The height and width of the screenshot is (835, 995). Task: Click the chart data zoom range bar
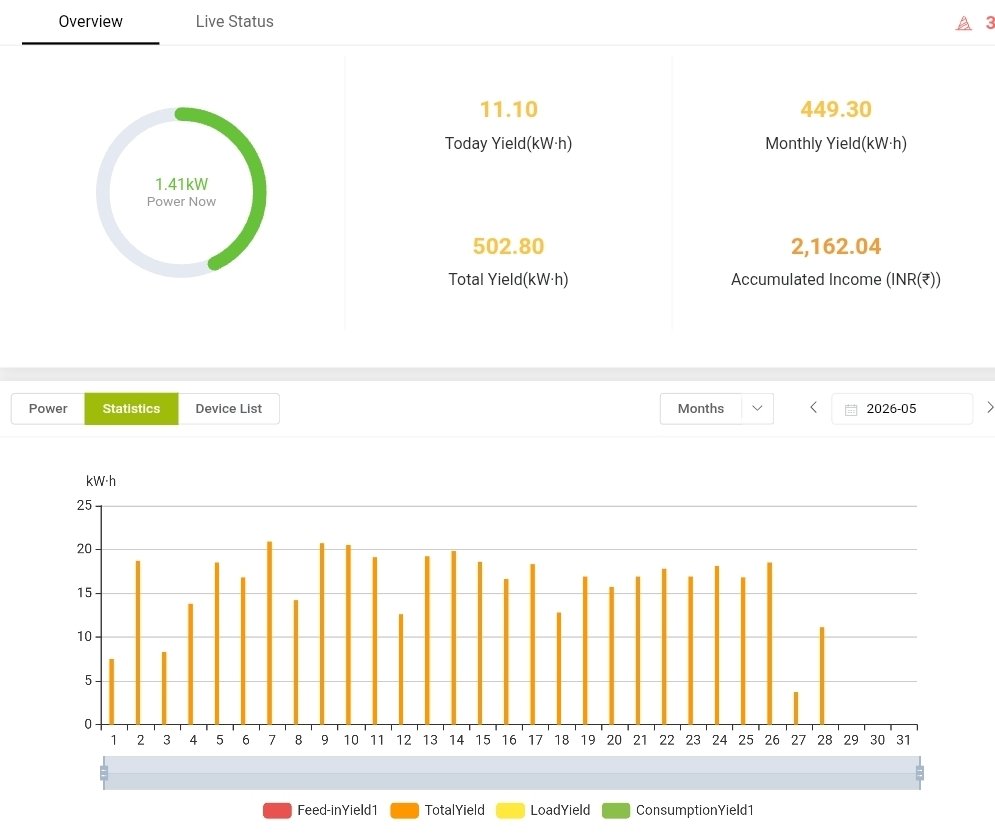tap(511, 773)
